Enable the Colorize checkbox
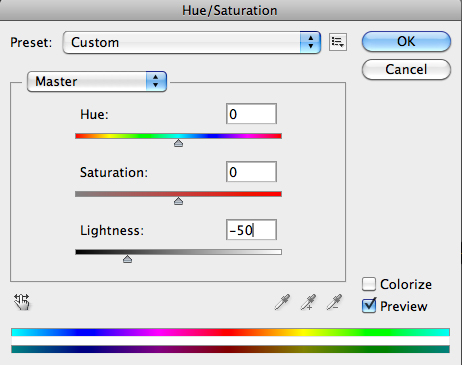 pos(369,284)
